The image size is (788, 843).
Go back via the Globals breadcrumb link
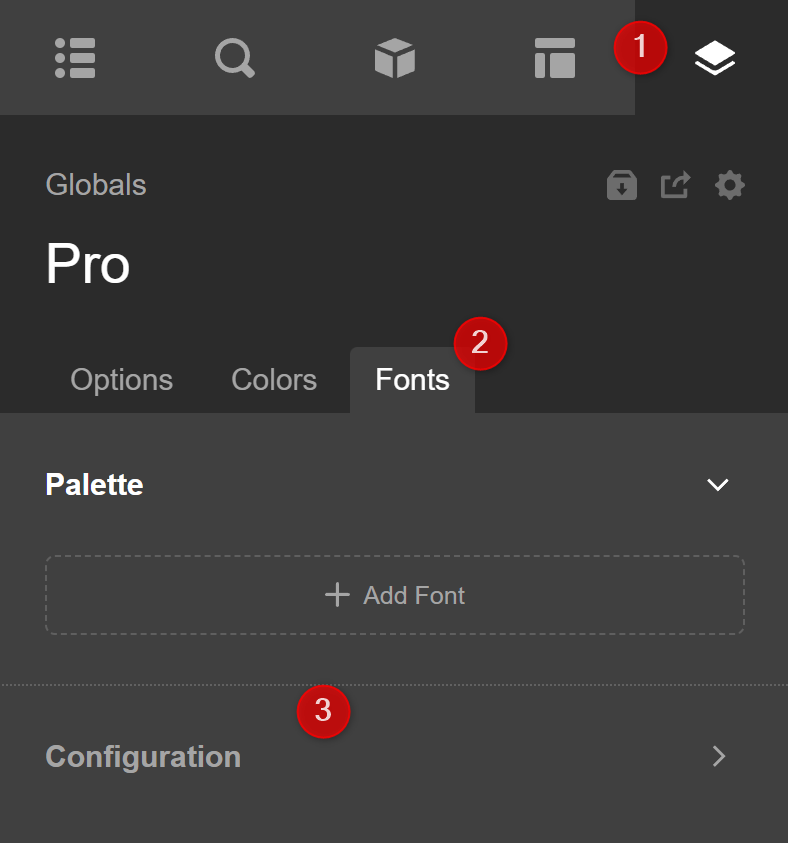[x=95, y=185]
